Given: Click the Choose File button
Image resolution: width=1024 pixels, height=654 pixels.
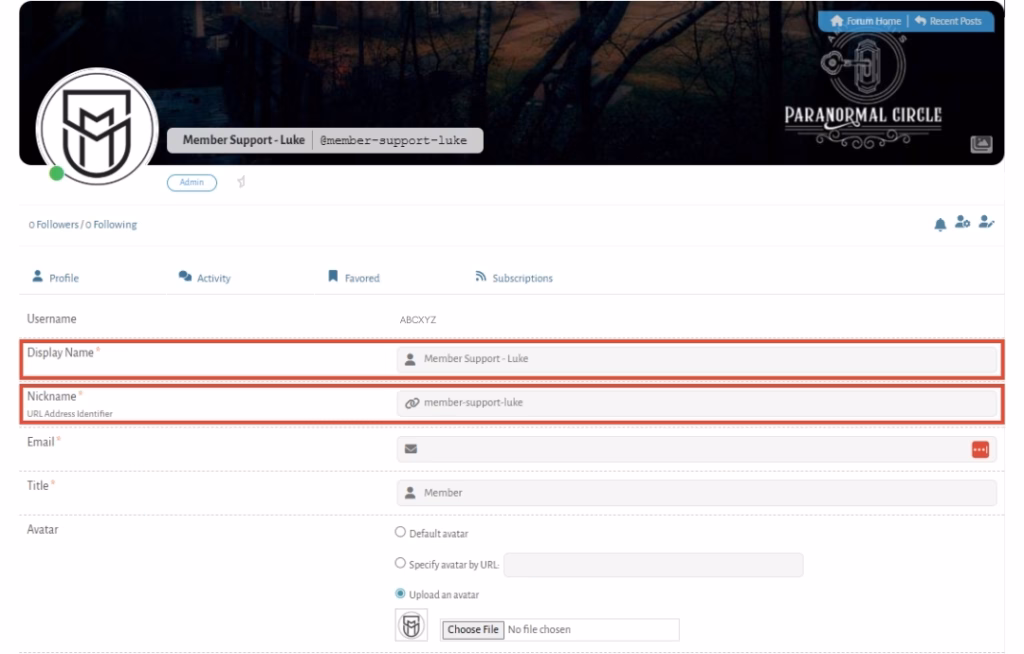Looking at the screenshot, I should point(473,630).
